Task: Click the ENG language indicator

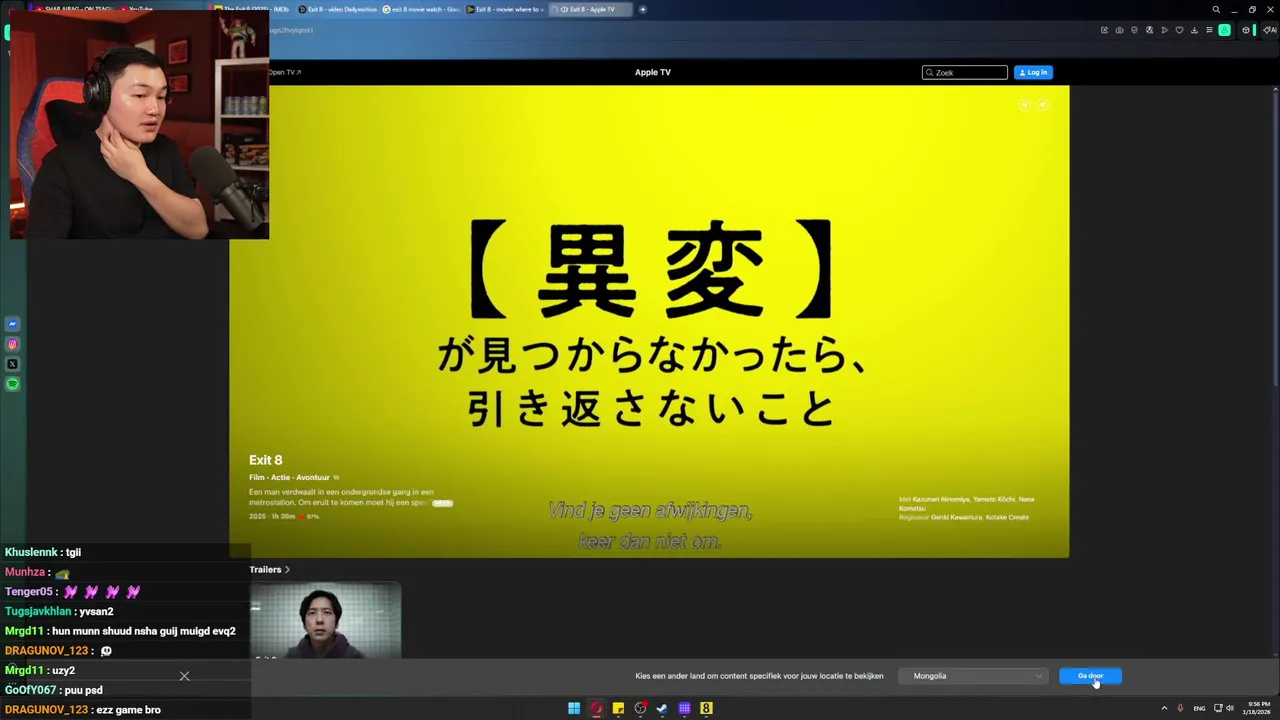Action: (1199, 708)
